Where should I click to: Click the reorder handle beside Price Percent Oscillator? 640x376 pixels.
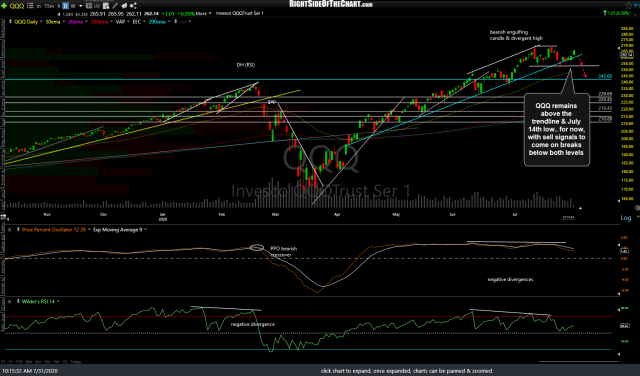point(18,230)
